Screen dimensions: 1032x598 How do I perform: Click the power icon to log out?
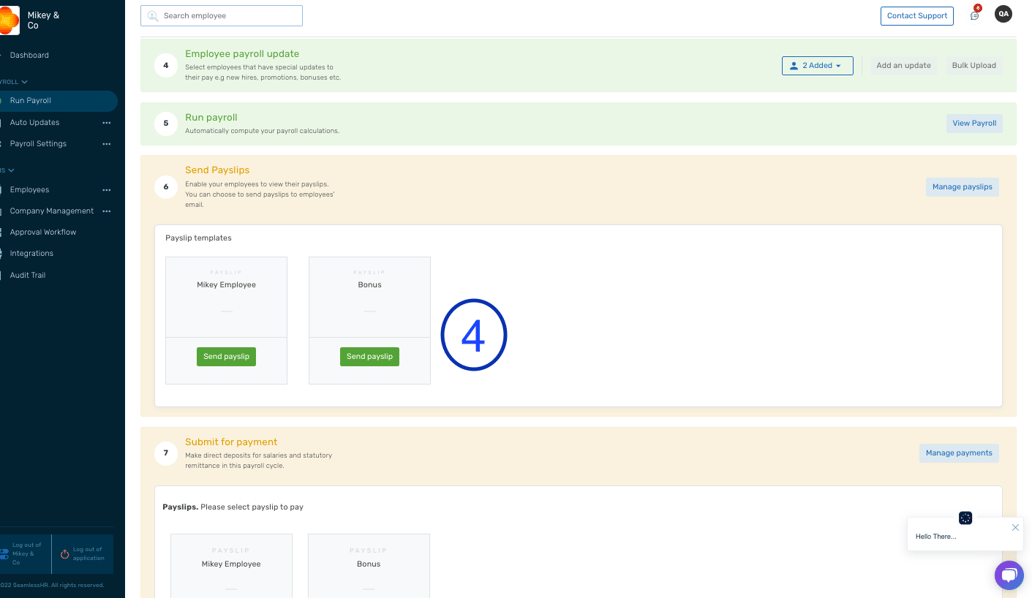pyautogui.click(x=65, y=554)
